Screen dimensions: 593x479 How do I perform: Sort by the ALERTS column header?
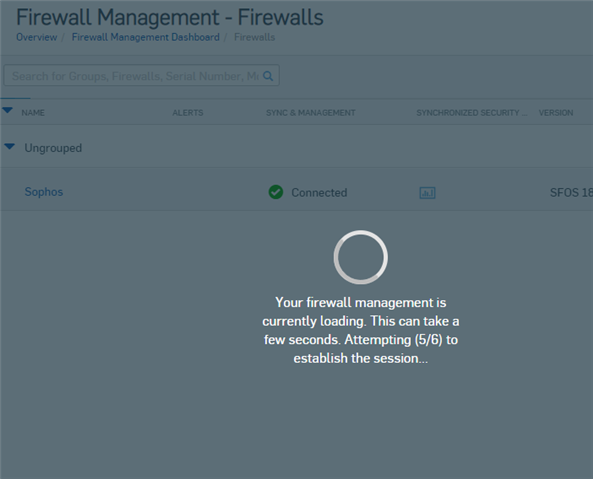[188, 113]
